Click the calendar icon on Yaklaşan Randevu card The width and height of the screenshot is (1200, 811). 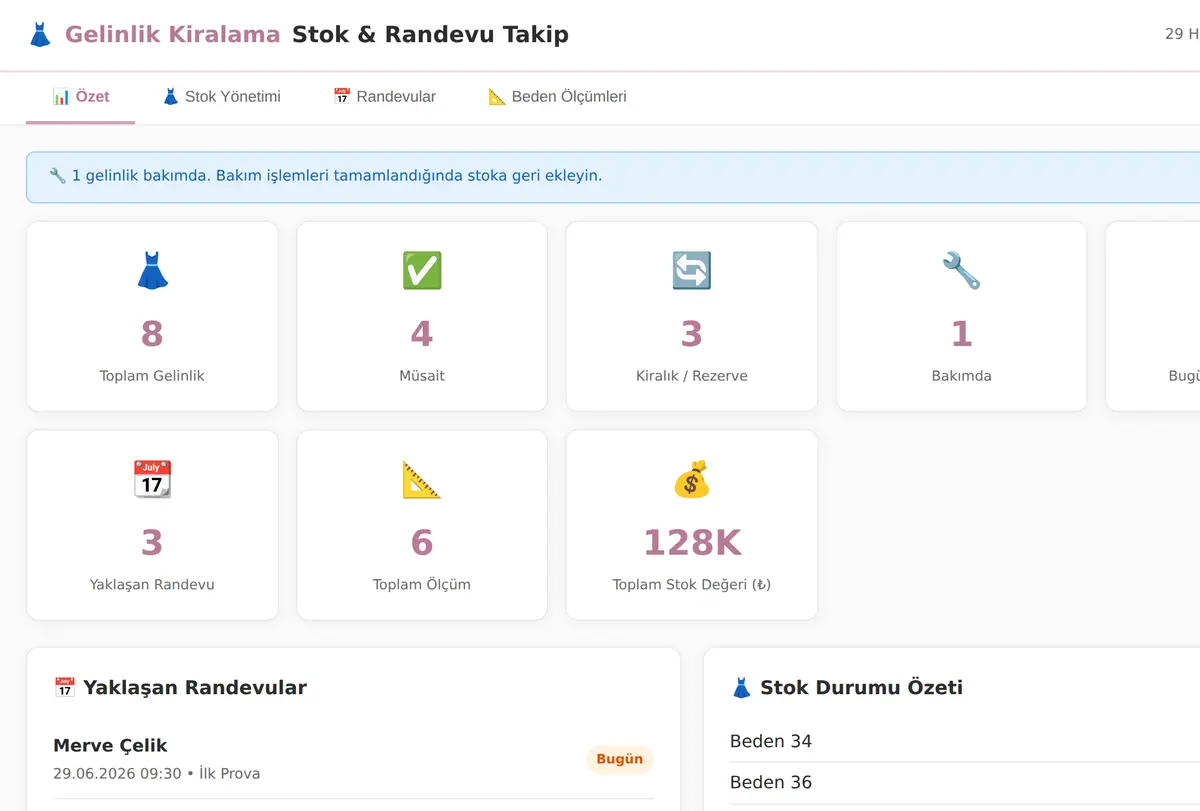(x=152, y=480)
